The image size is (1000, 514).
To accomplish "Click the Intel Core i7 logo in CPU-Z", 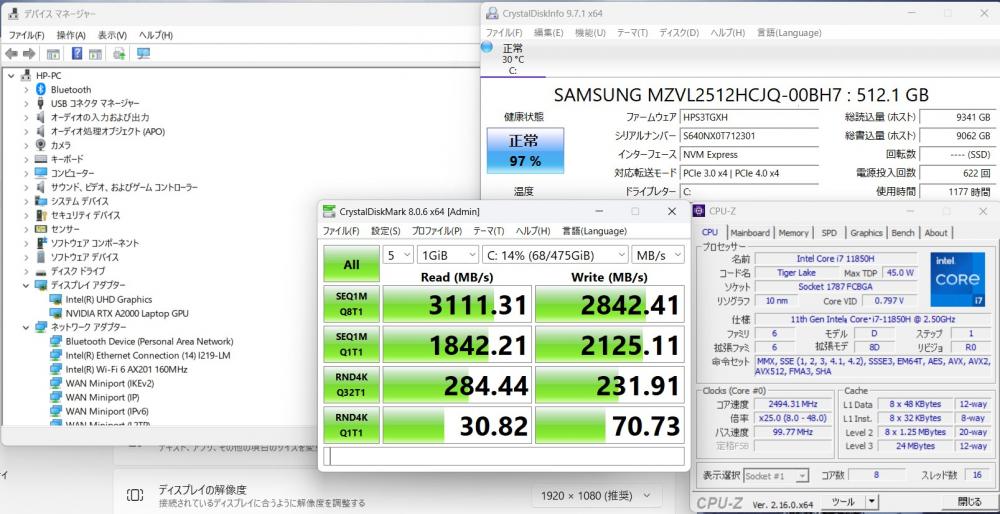I will [x=957, y=279].
